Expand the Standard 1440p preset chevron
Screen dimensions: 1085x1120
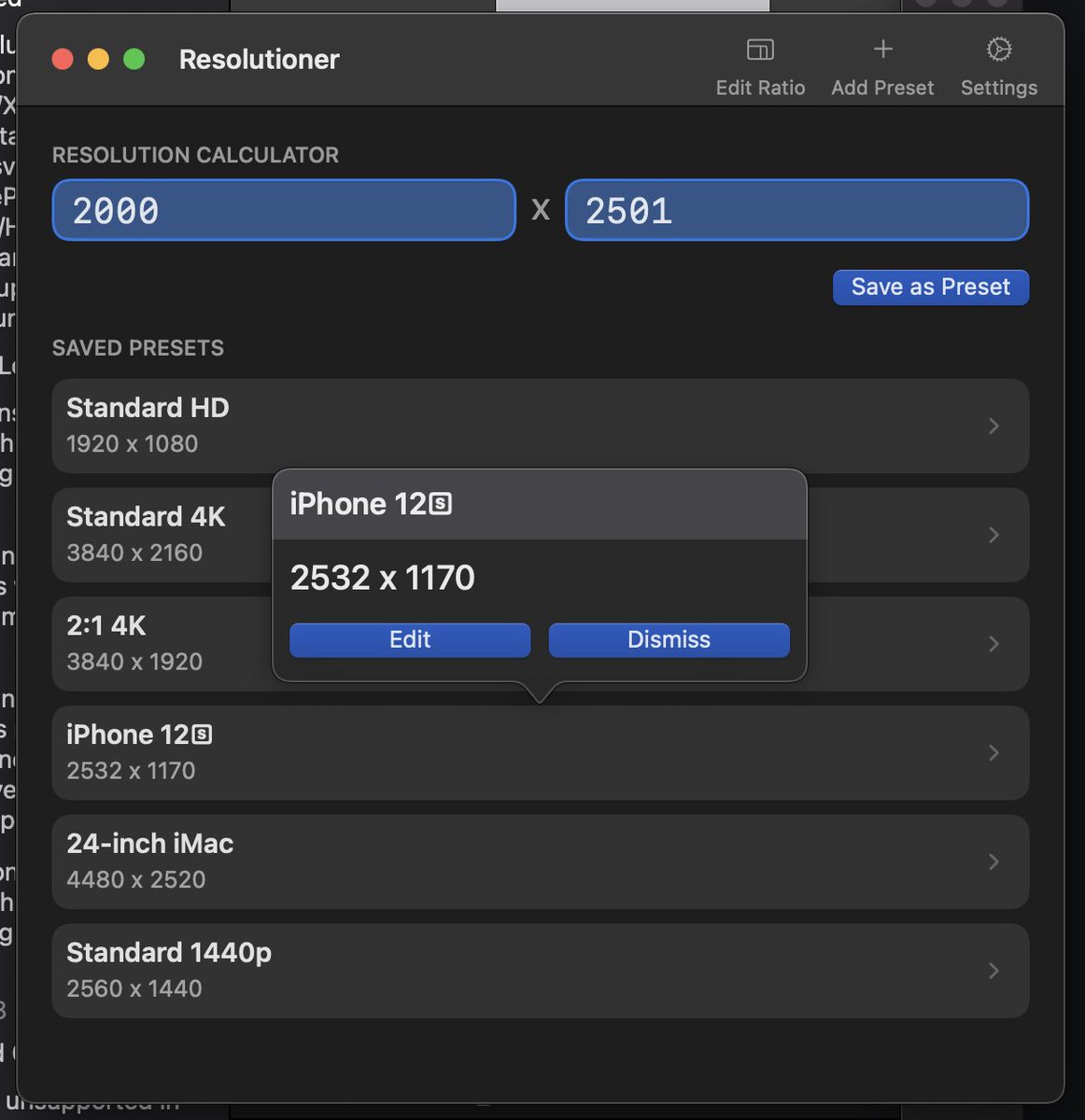coord(993,971)
